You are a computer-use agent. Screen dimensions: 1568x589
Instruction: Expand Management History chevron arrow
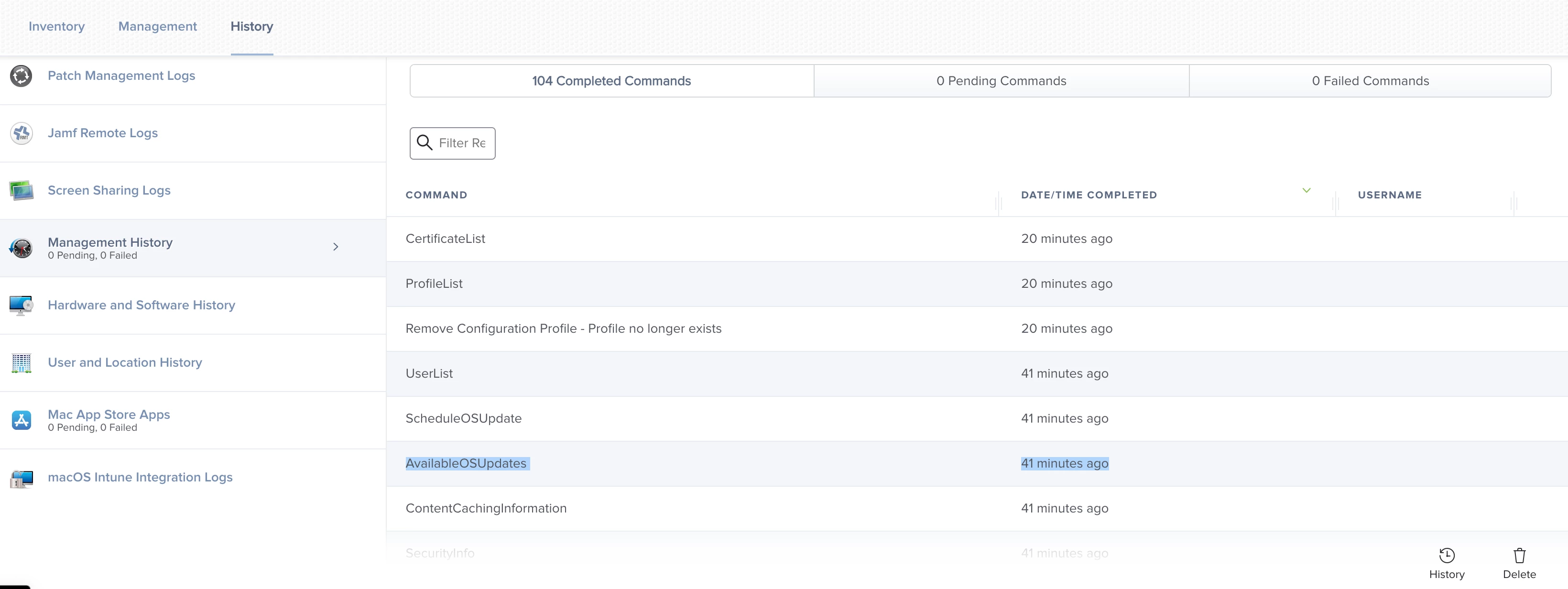click(336, 246)
